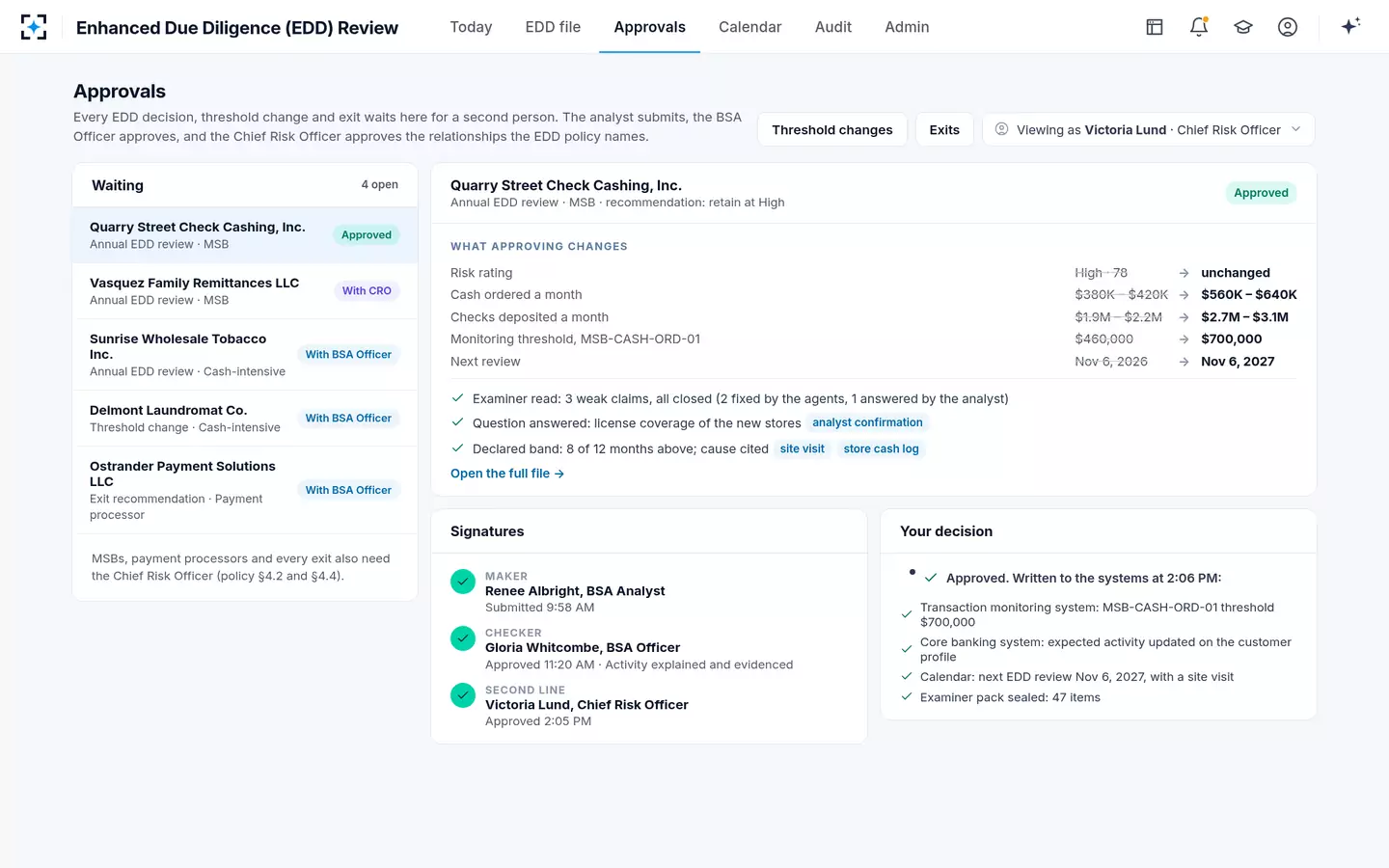Screen dimensions: 1389x868
Task: Go to the Calendar tab
Action: tap(749, 27)
